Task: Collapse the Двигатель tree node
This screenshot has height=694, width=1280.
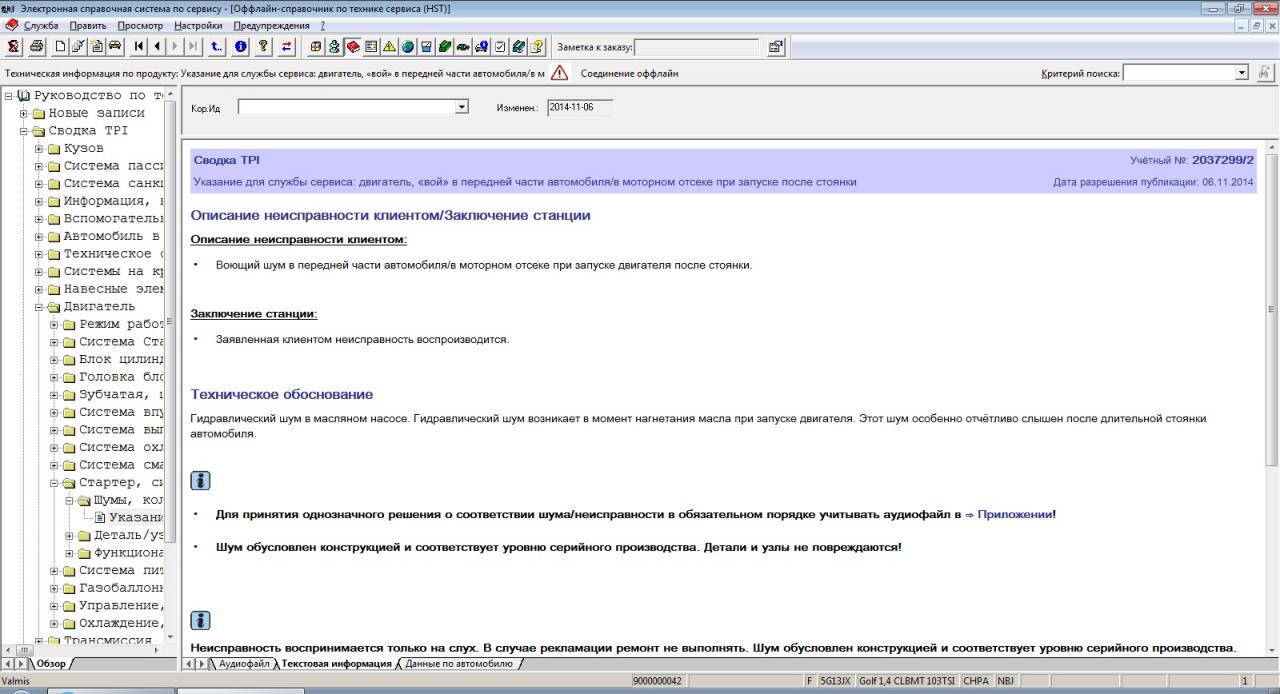Action: click(x=39, y=307)
